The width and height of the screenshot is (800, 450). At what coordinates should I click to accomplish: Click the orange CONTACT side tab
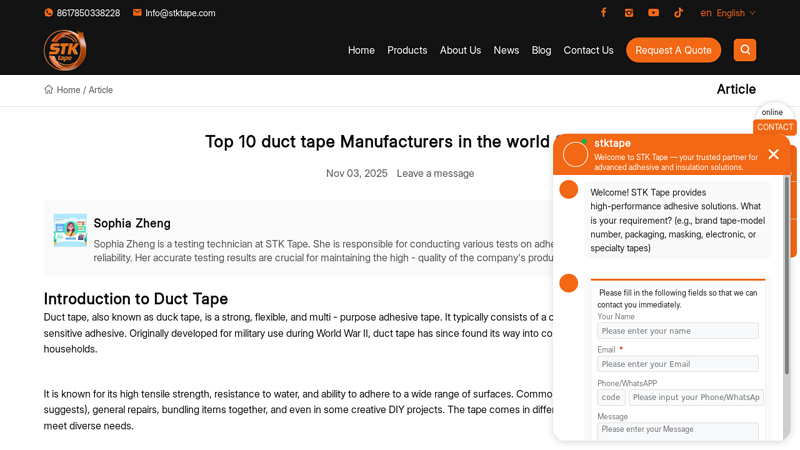point(775,127)
